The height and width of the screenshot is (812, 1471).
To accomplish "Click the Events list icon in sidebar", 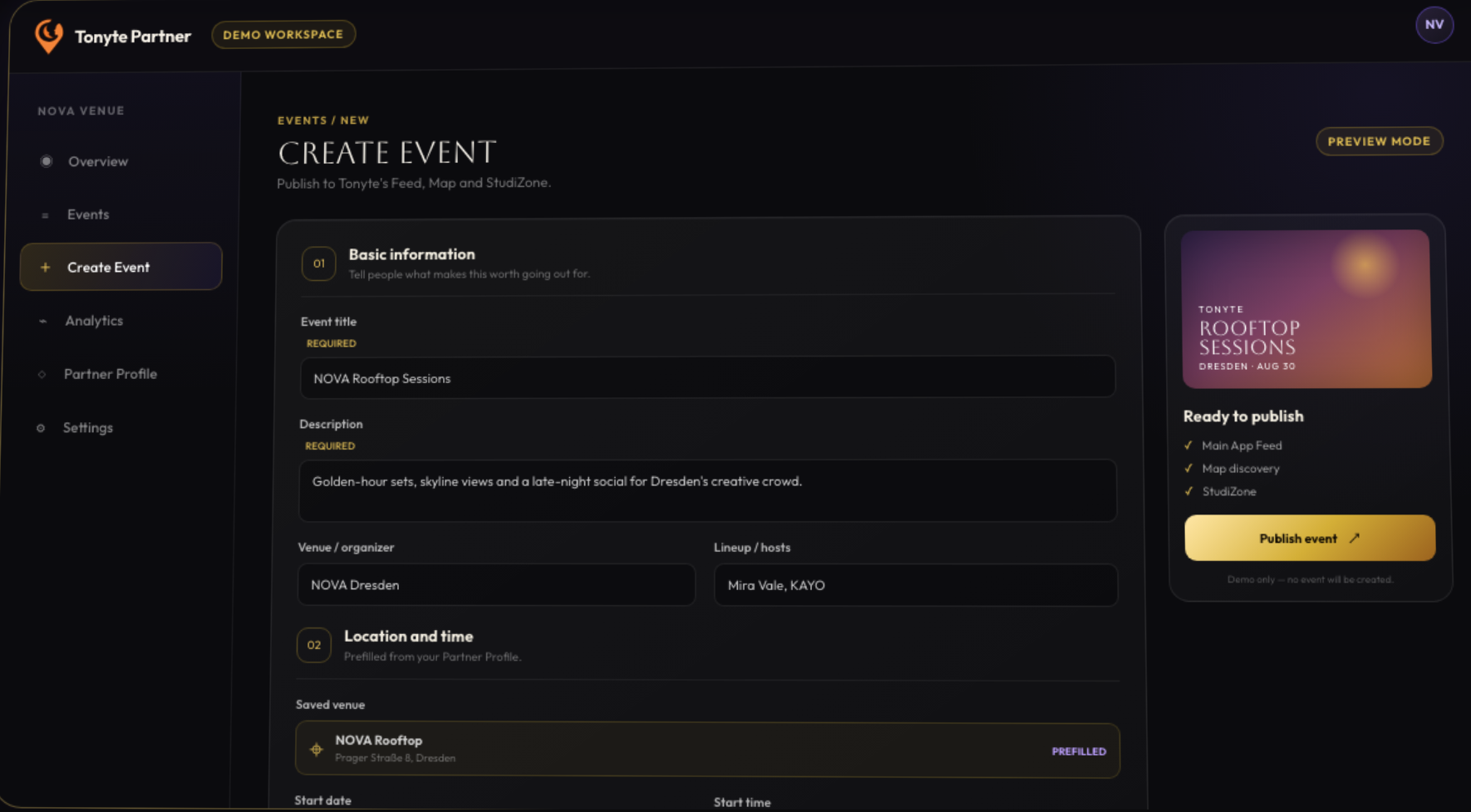I will pos(45,215).
